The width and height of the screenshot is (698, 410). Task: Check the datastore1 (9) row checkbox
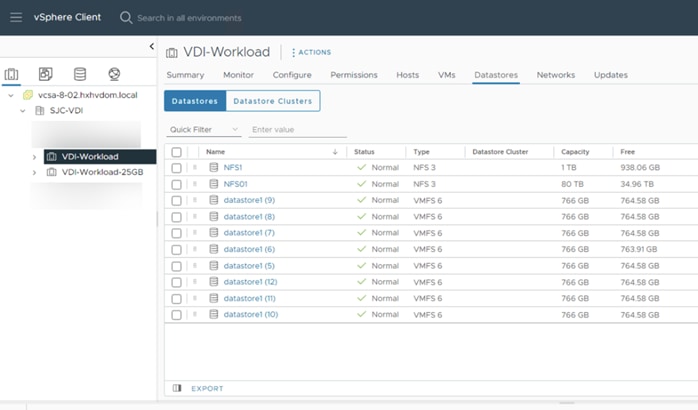coord(176,201)
